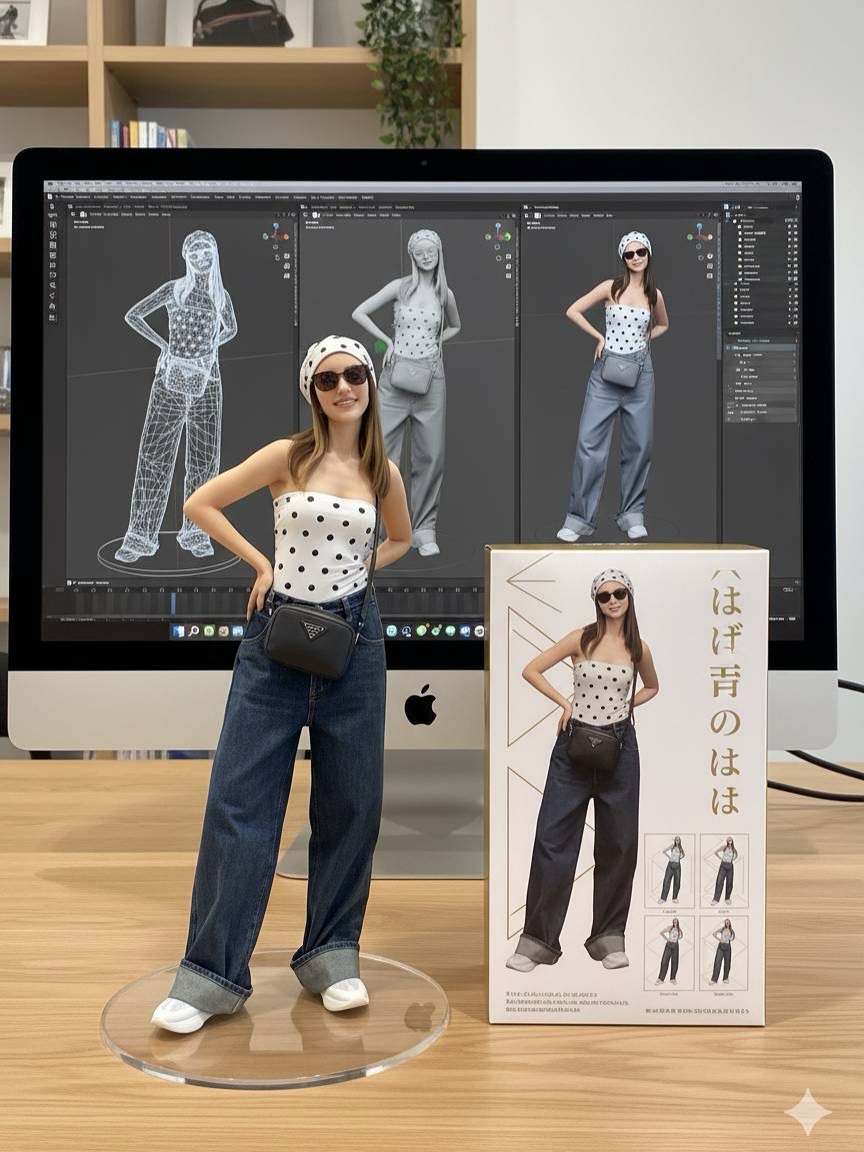Click orange axis handle on textured viewport gizmo
Image resolution: width=864 pixels, height=1152 pixels.
pyautogui.click(x=710, y=237)
